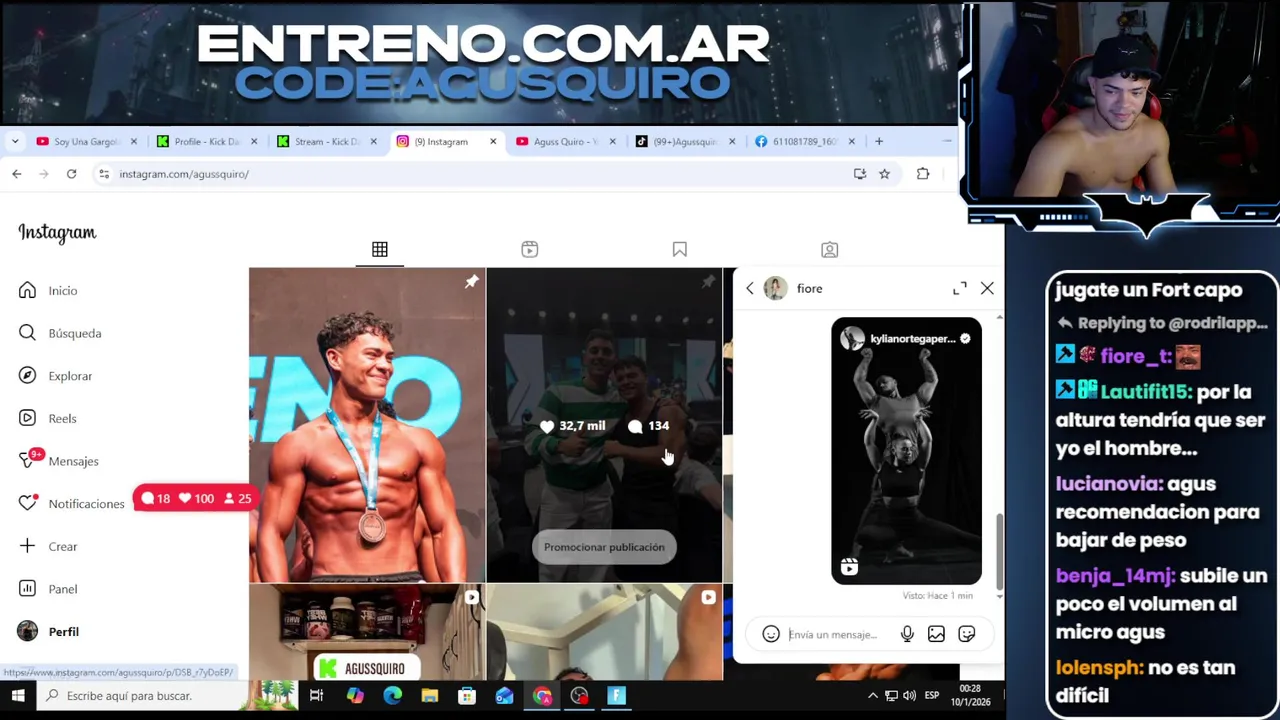Open the sticker picker in chat
The height and width of the screenshot is (720, 1280).
(967, 634)
